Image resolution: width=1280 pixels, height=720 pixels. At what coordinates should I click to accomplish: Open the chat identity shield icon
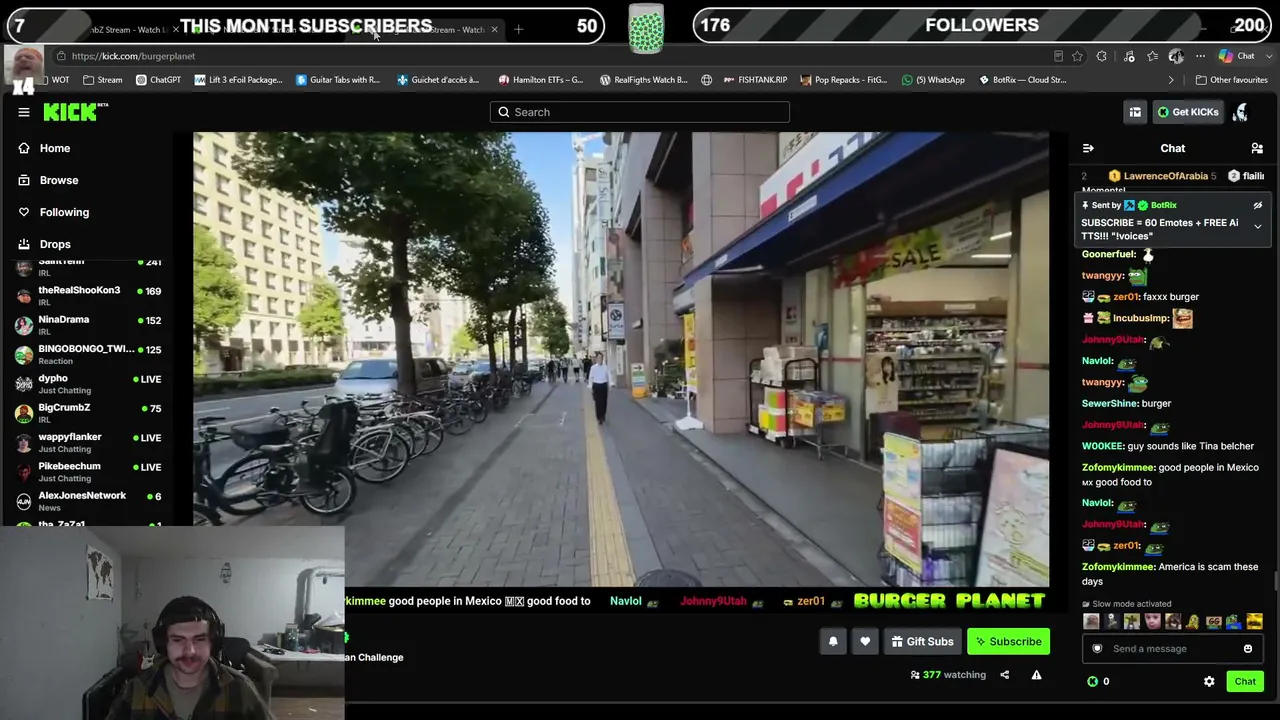click(1097, 649)
